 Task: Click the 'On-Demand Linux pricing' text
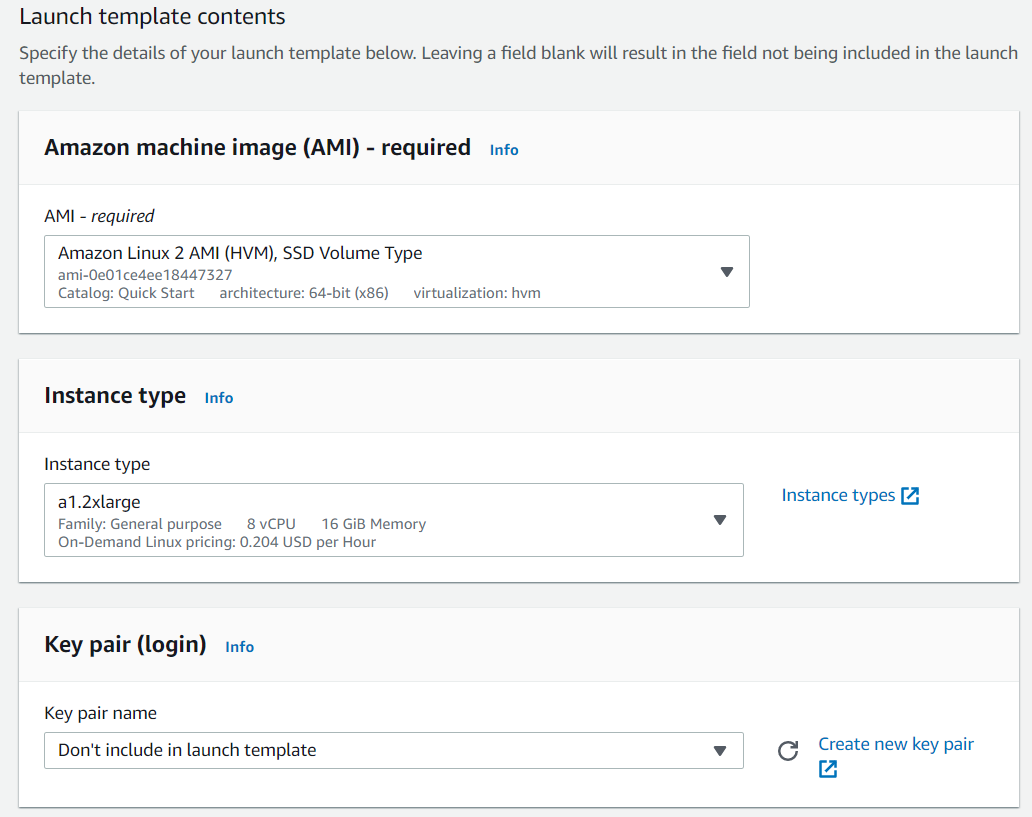tap(217, 542)
